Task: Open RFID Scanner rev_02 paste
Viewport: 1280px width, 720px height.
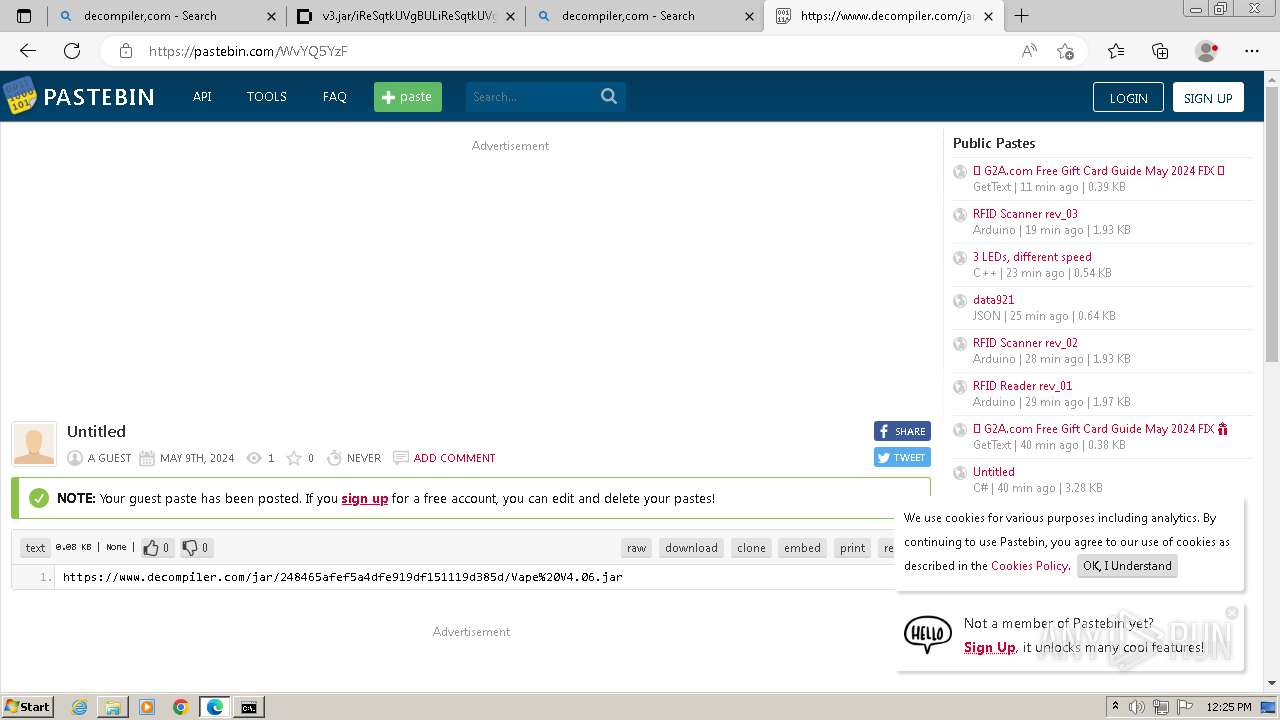Action: click(x=1025, y=343)
